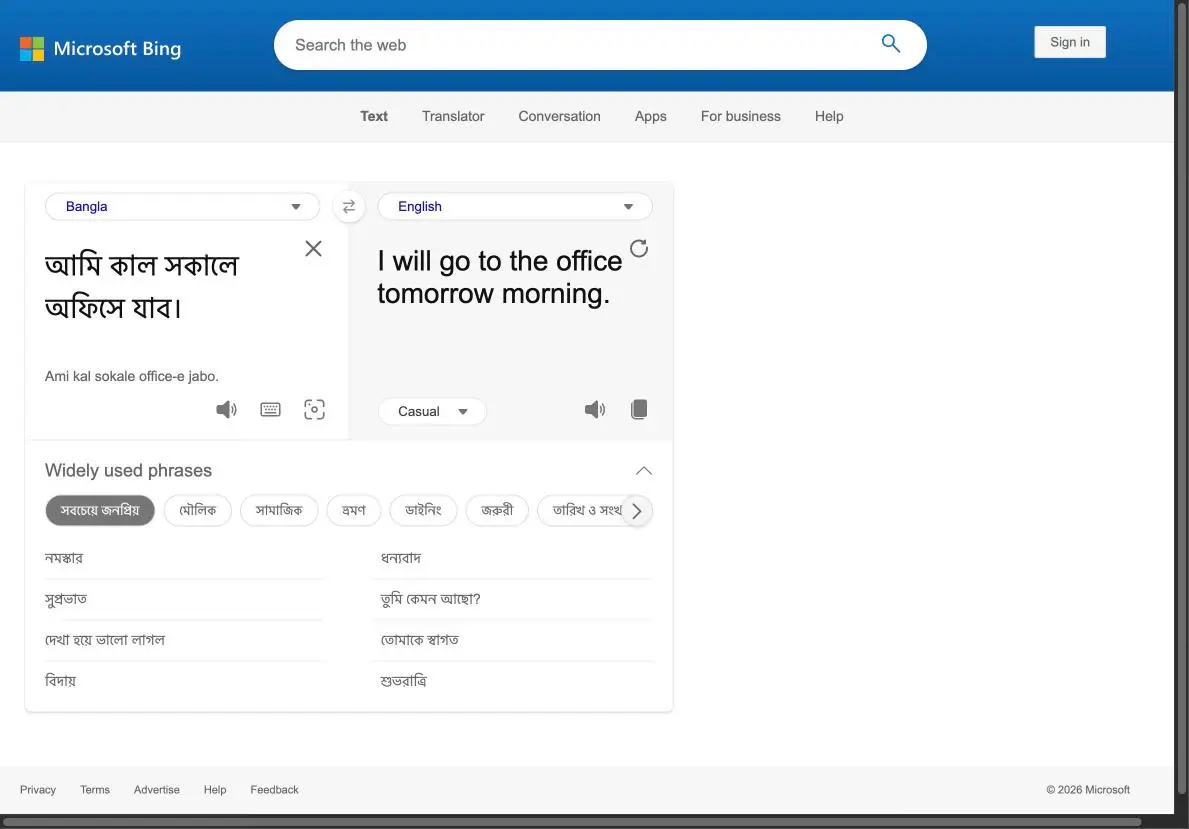Select the ভ্রমণ category chip
This screenshot has width=1189, height=829.
353,510
